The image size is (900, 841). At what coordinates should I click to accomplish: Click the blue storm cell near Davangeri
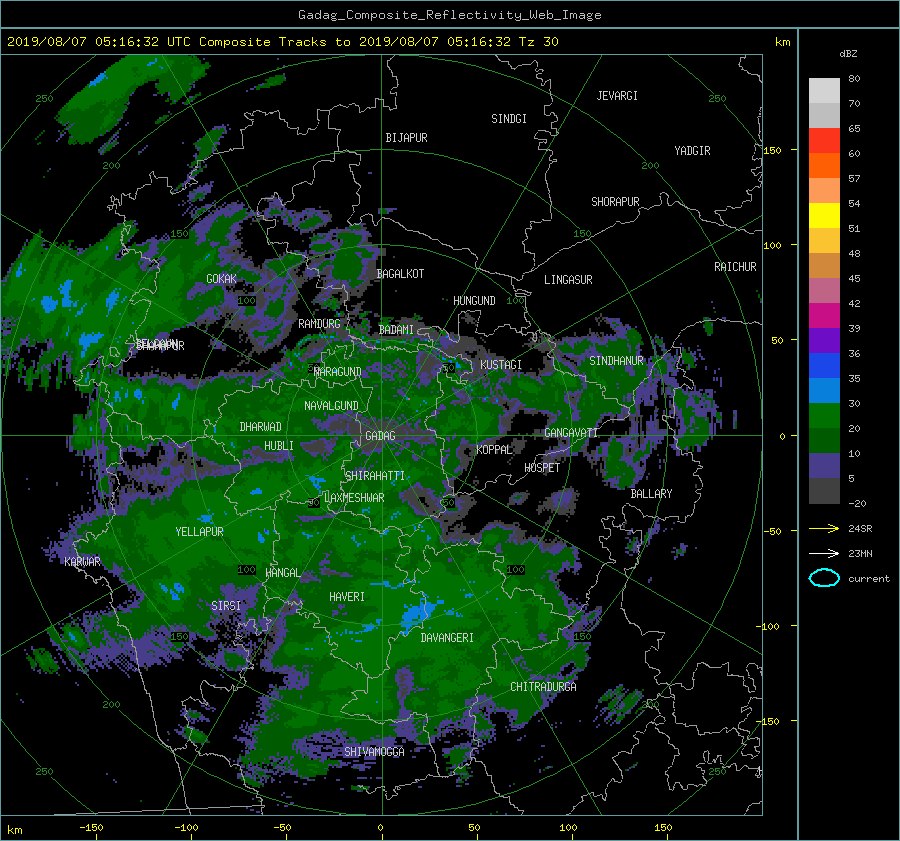(x=418, y=614)
